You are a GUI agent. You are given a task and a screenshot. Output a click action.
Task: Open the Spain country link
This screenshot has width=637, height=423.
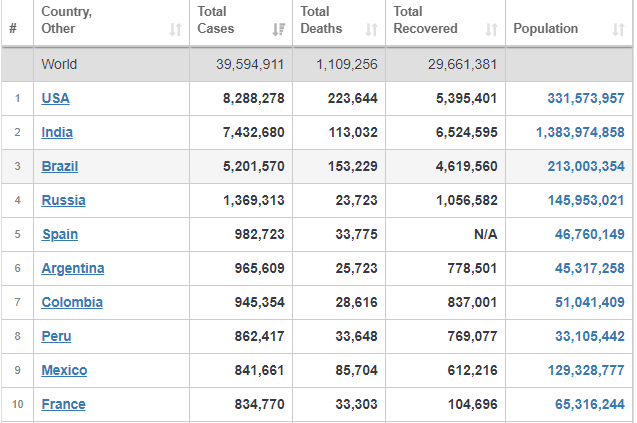(x=60, y=234)
